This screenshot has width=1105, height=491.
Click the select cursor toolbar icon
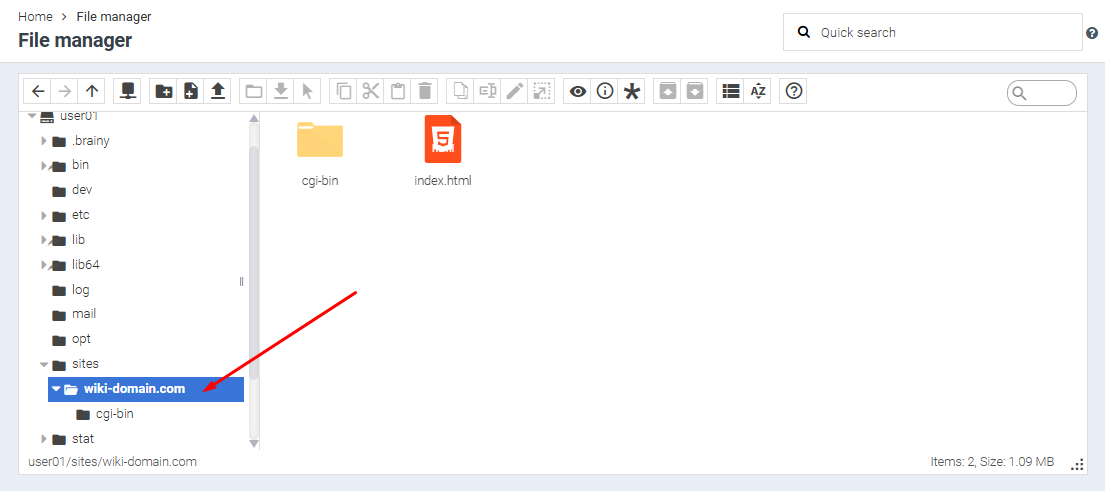click(307, 91)
